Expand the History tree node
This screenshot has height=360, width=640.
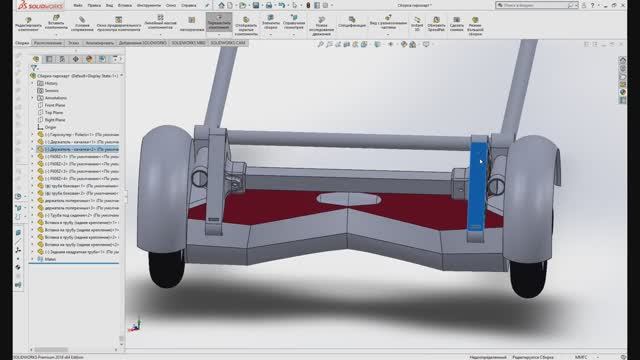33,83
